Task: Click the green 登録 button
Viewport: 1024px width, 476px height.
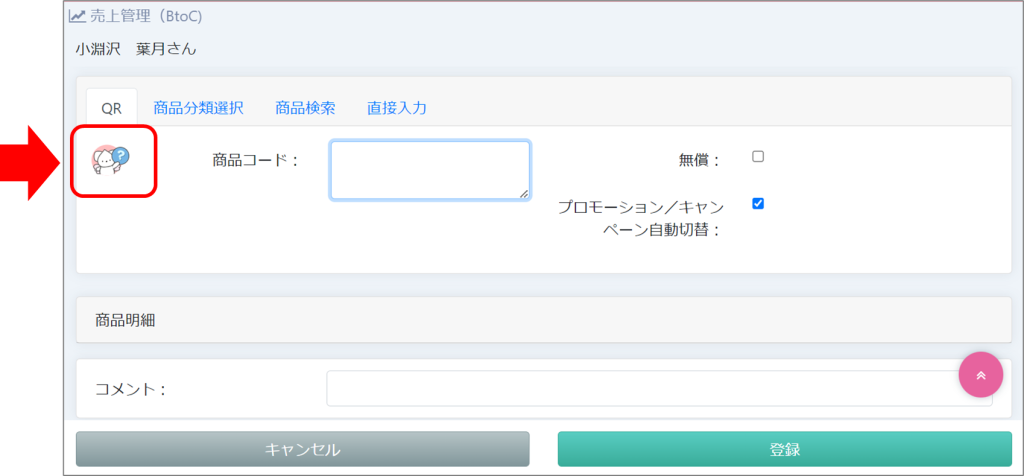Action: point(784,449)
